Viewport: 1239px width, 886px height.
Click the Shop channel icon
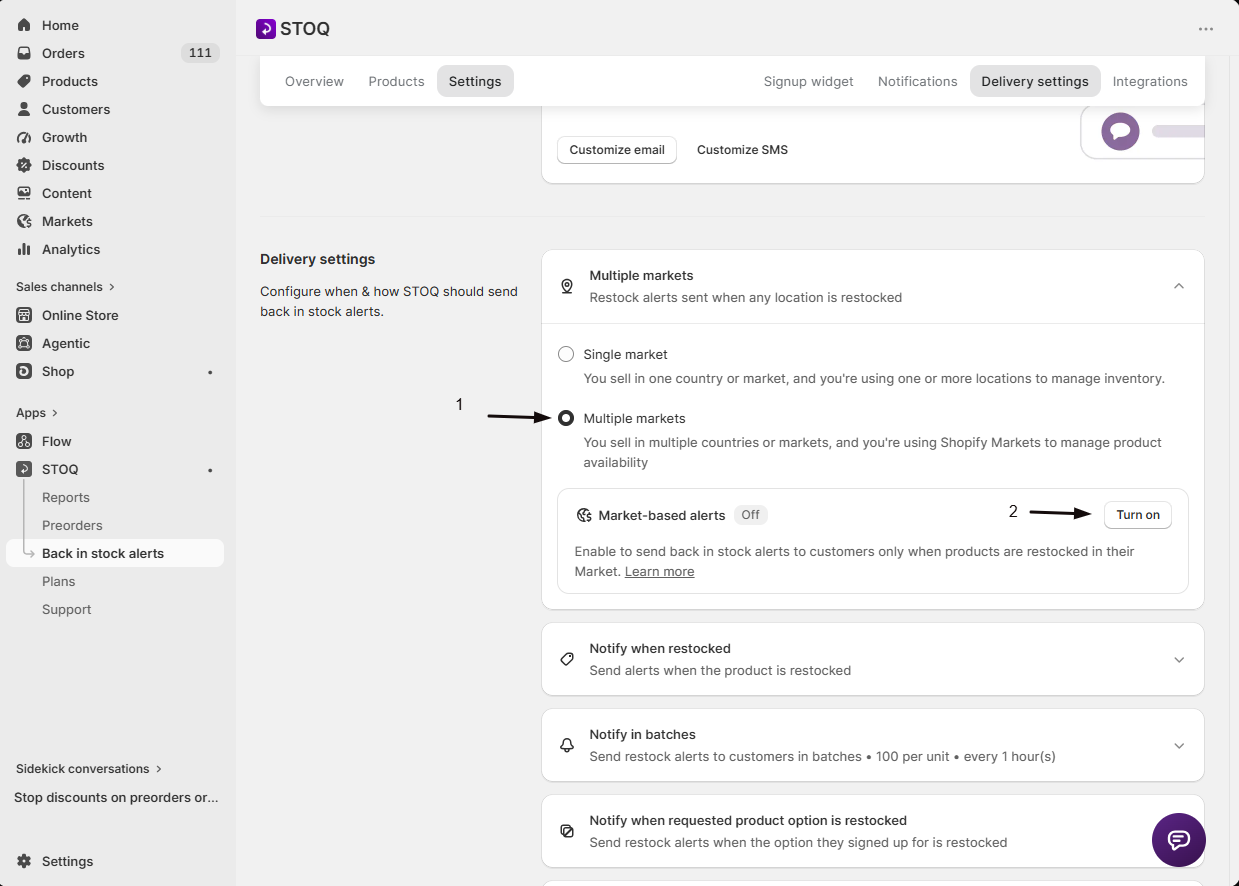[x=24, y=371]
